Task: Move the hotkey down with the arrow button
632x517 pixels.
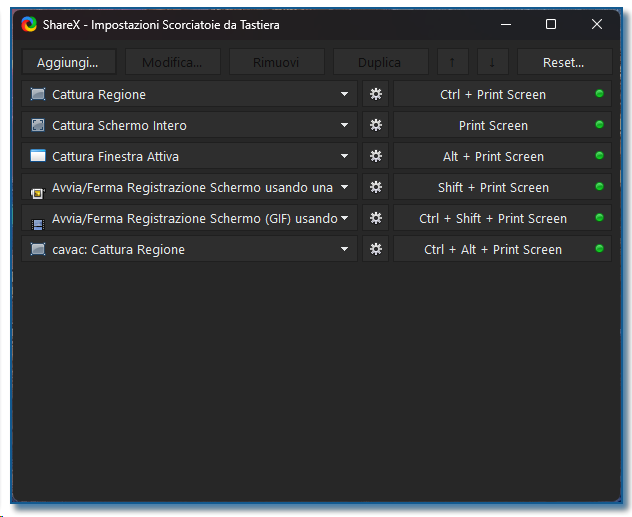Action: (492, 62)
